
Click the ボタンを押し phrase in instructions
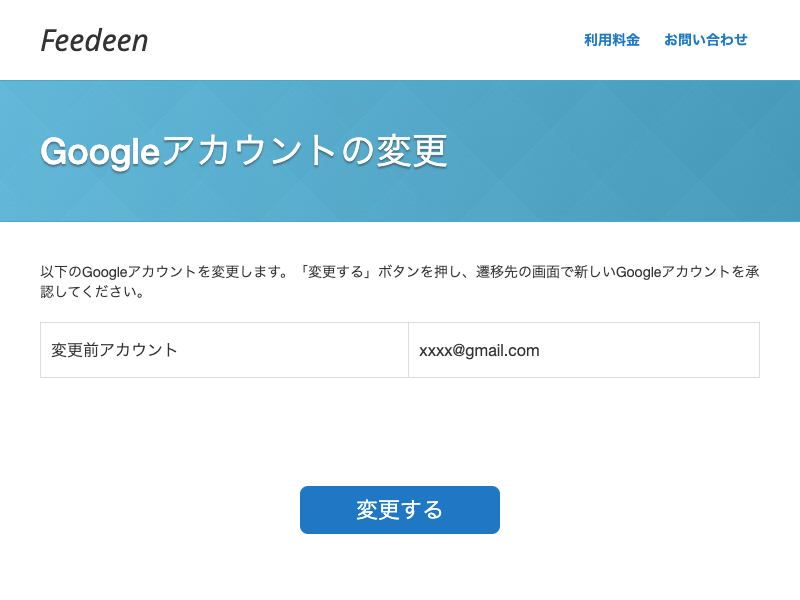point(419,272)
